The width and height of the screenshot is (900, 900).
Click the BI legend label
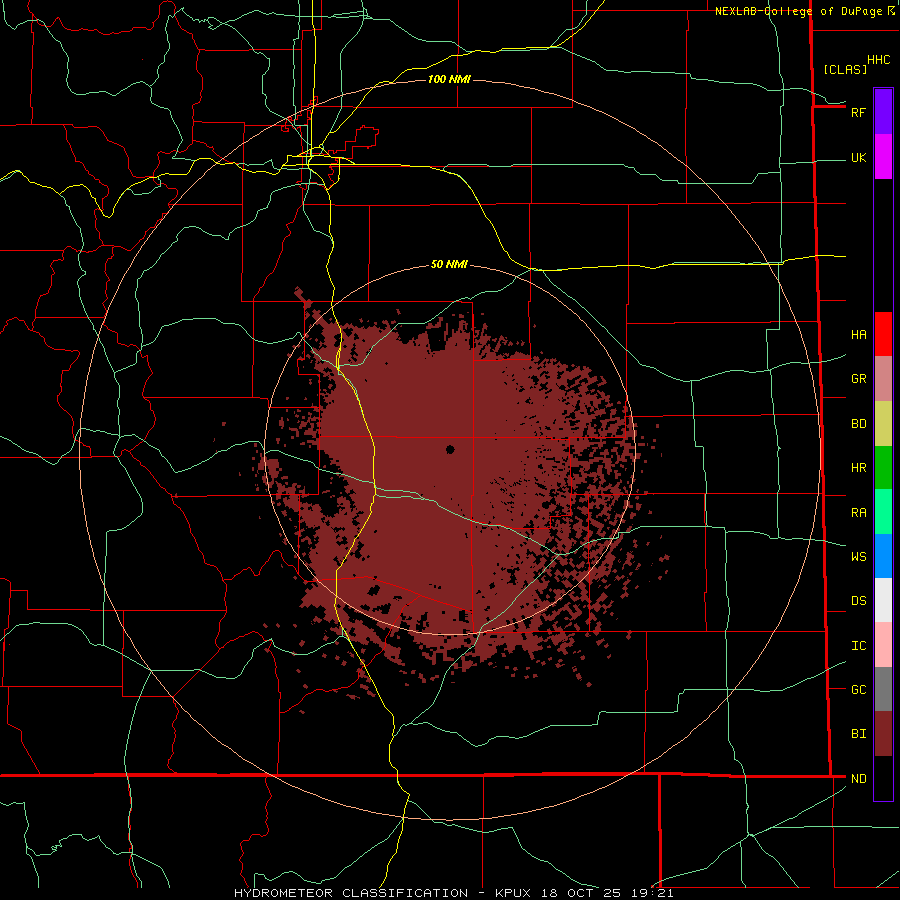pos(859,734)
